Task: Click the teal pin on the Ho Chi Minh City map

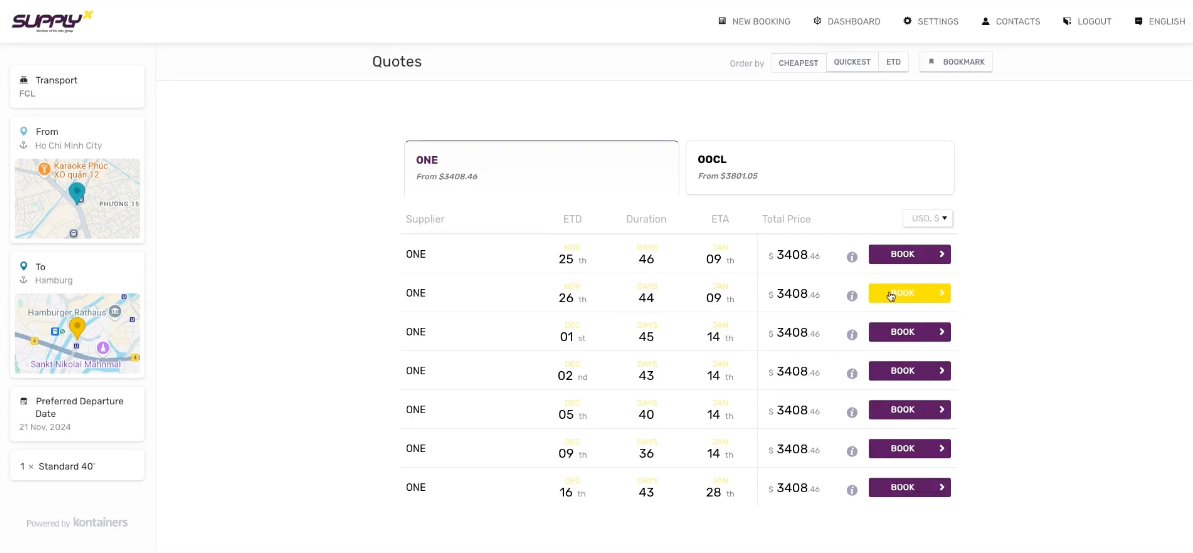Action: click(x=77, y=192)
